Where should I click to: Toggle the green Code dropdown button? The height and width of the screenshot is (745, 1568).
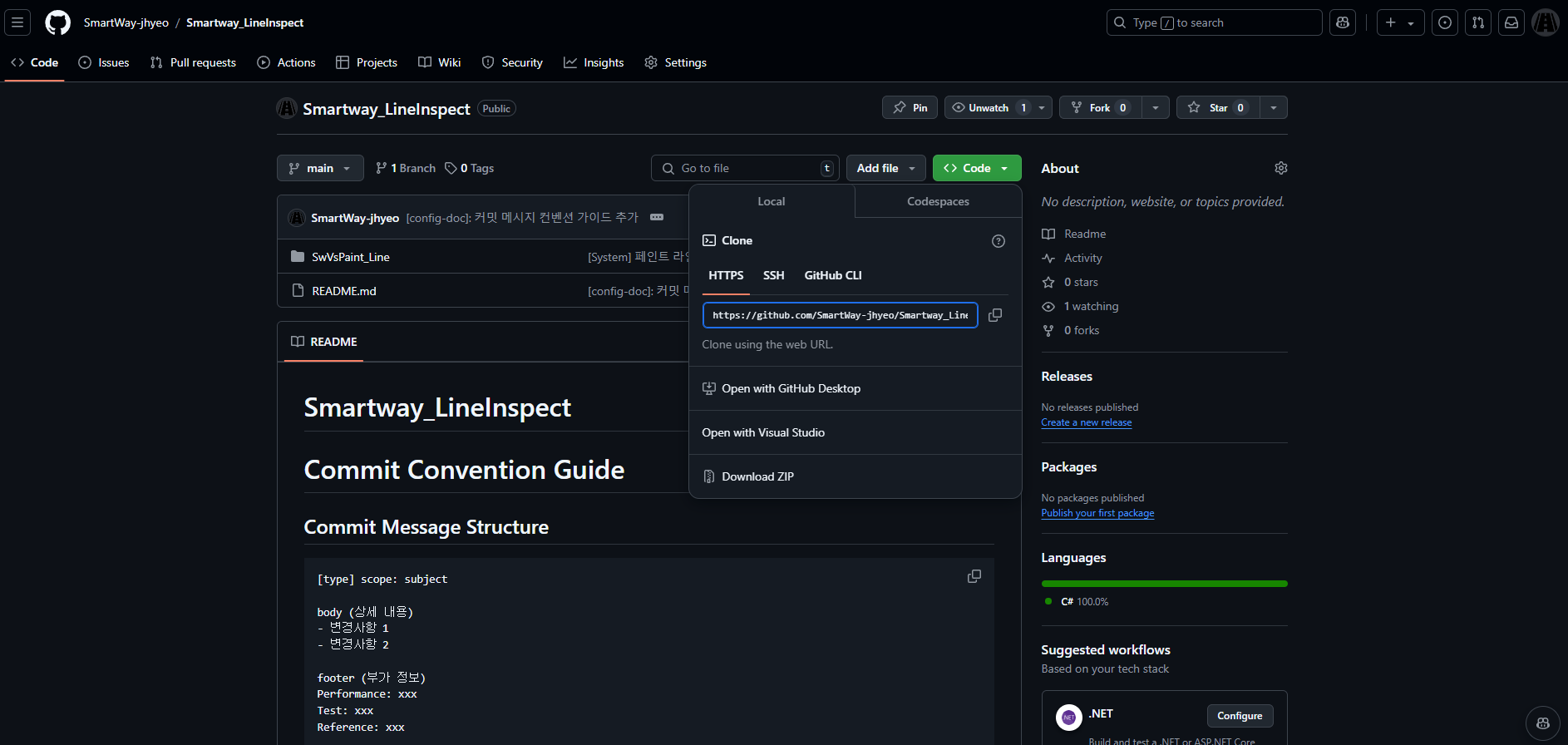click(977, 168)
